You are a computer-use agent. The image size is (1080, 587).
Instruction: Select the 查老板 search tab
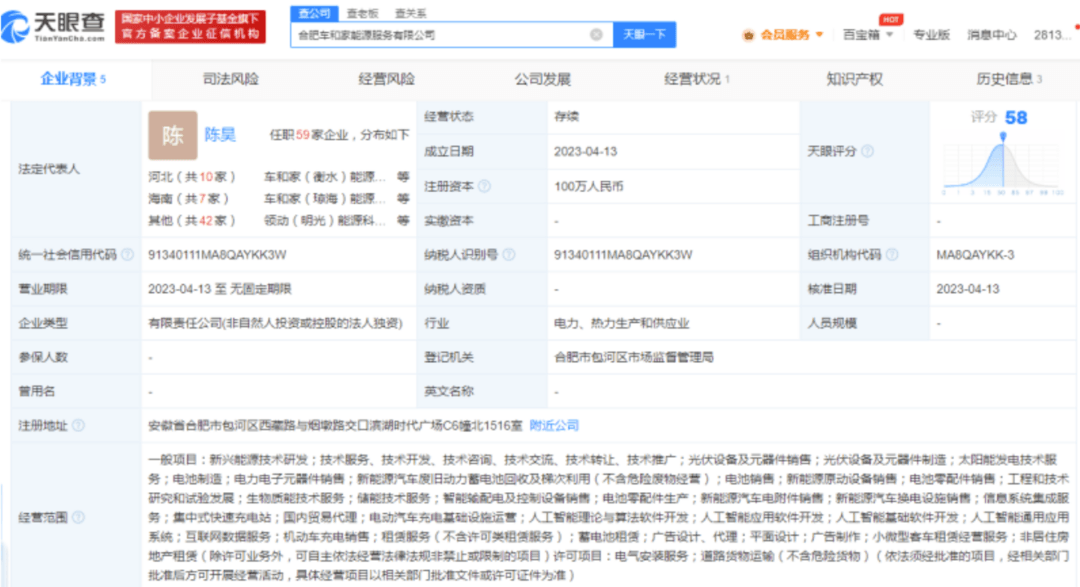362,13
